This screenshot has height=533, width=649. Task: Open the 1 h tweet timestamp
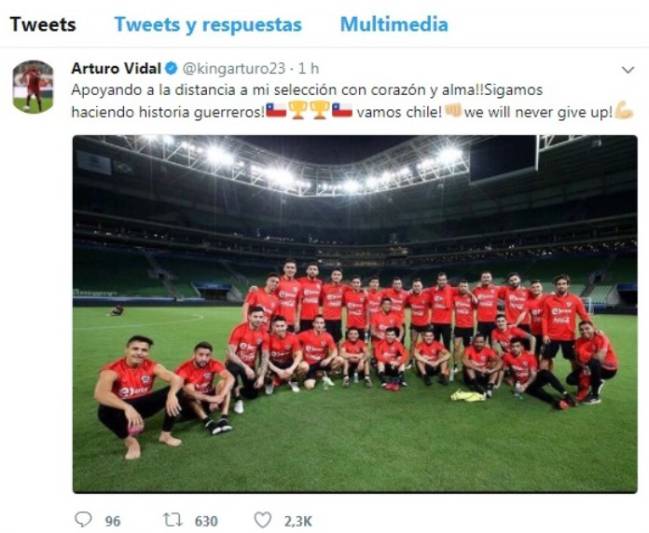(308, 68)
